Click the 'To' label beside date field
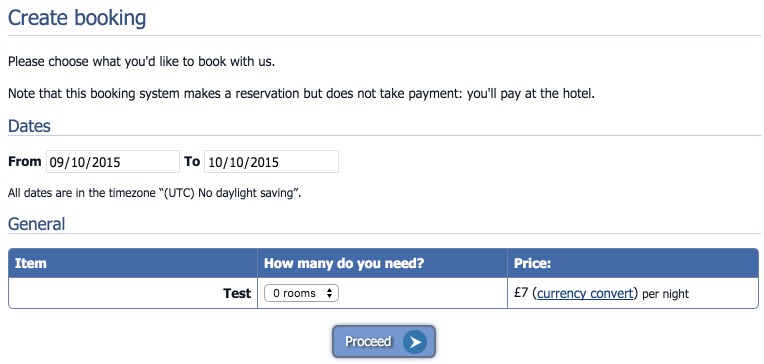Viewport: 764px width, 364px height. 192,162
